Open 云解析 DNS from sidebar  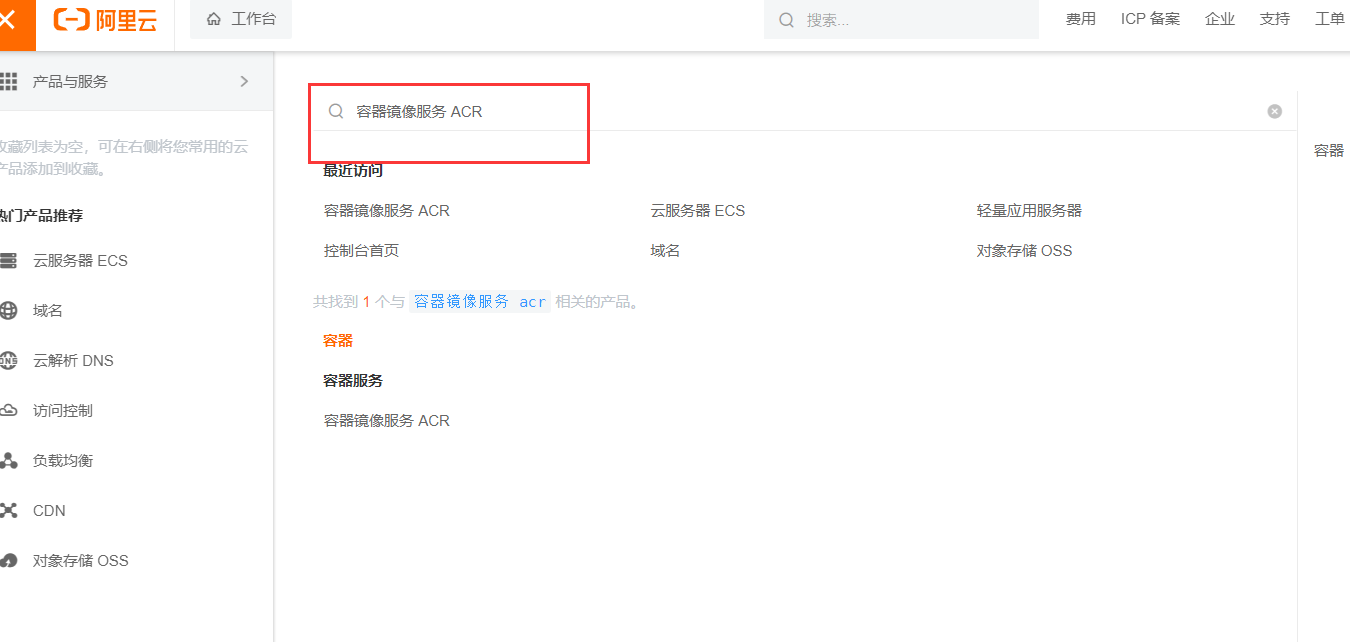coord(73,361)
